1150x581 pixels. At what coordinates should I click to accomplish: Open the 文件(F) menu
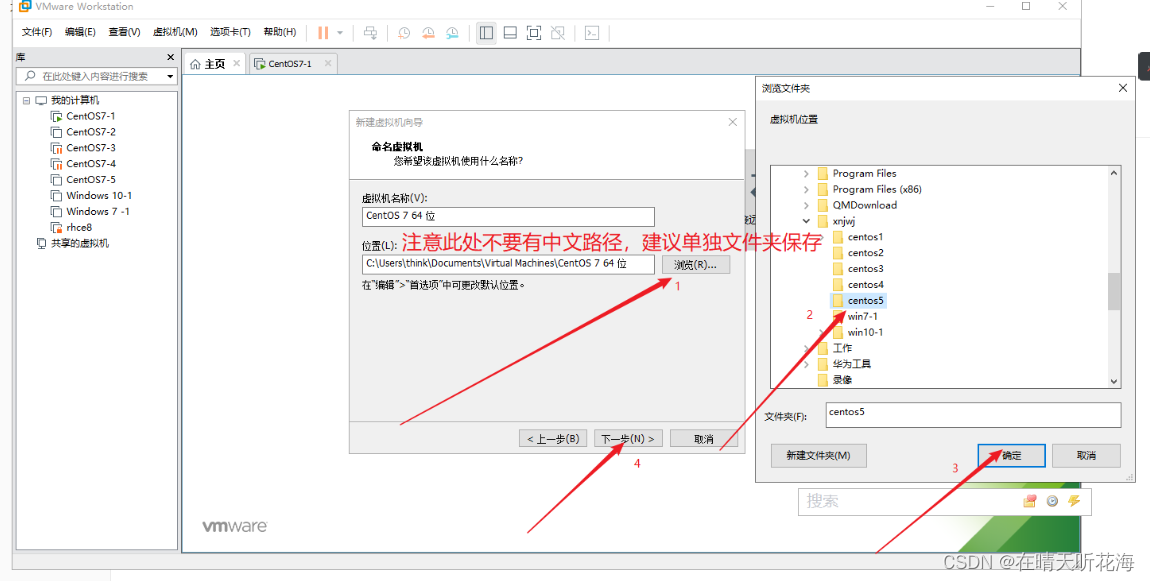pyautogui.click(x=37, y=32)
